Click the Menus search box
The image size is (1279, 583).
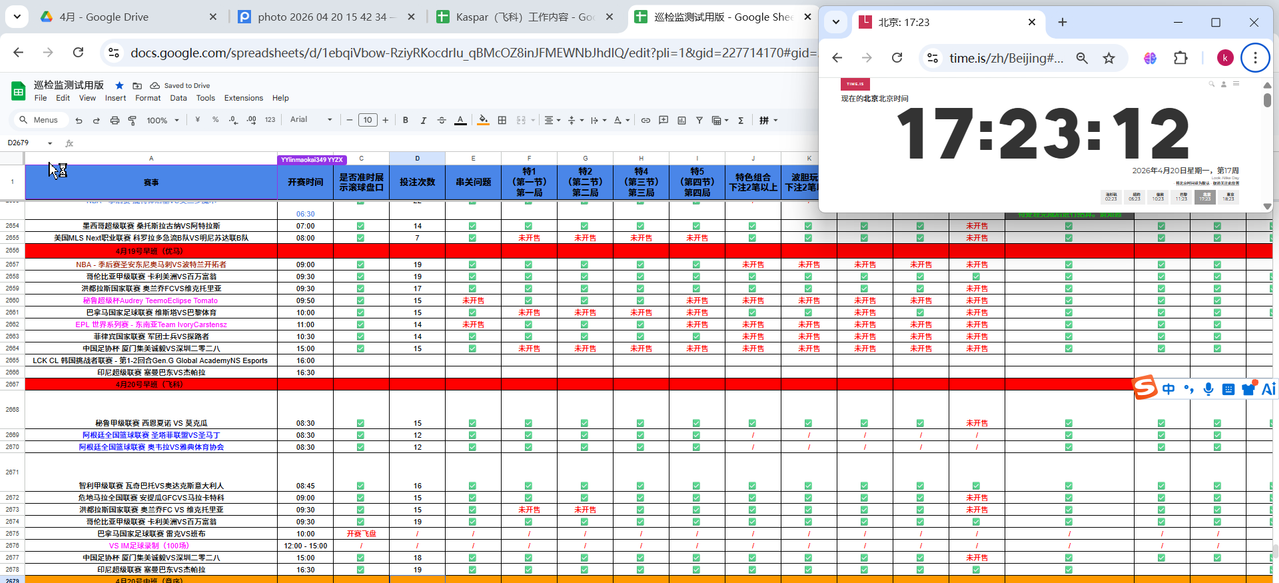[x=41, y=120]
